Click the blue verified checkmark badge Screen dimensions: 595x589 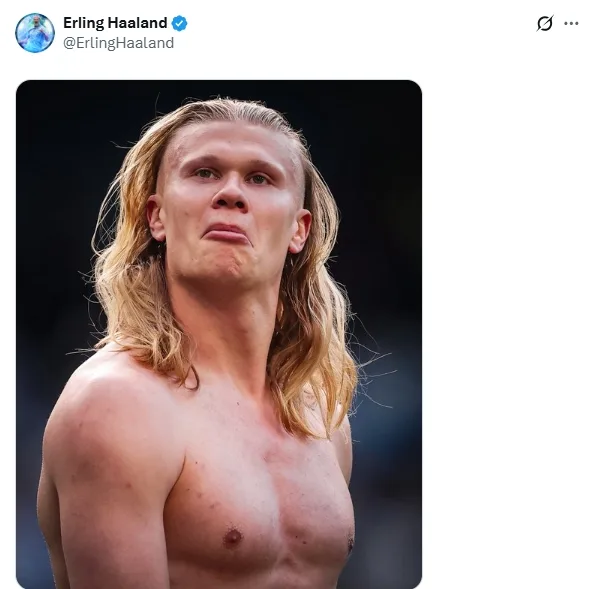[x=179, y=23]
